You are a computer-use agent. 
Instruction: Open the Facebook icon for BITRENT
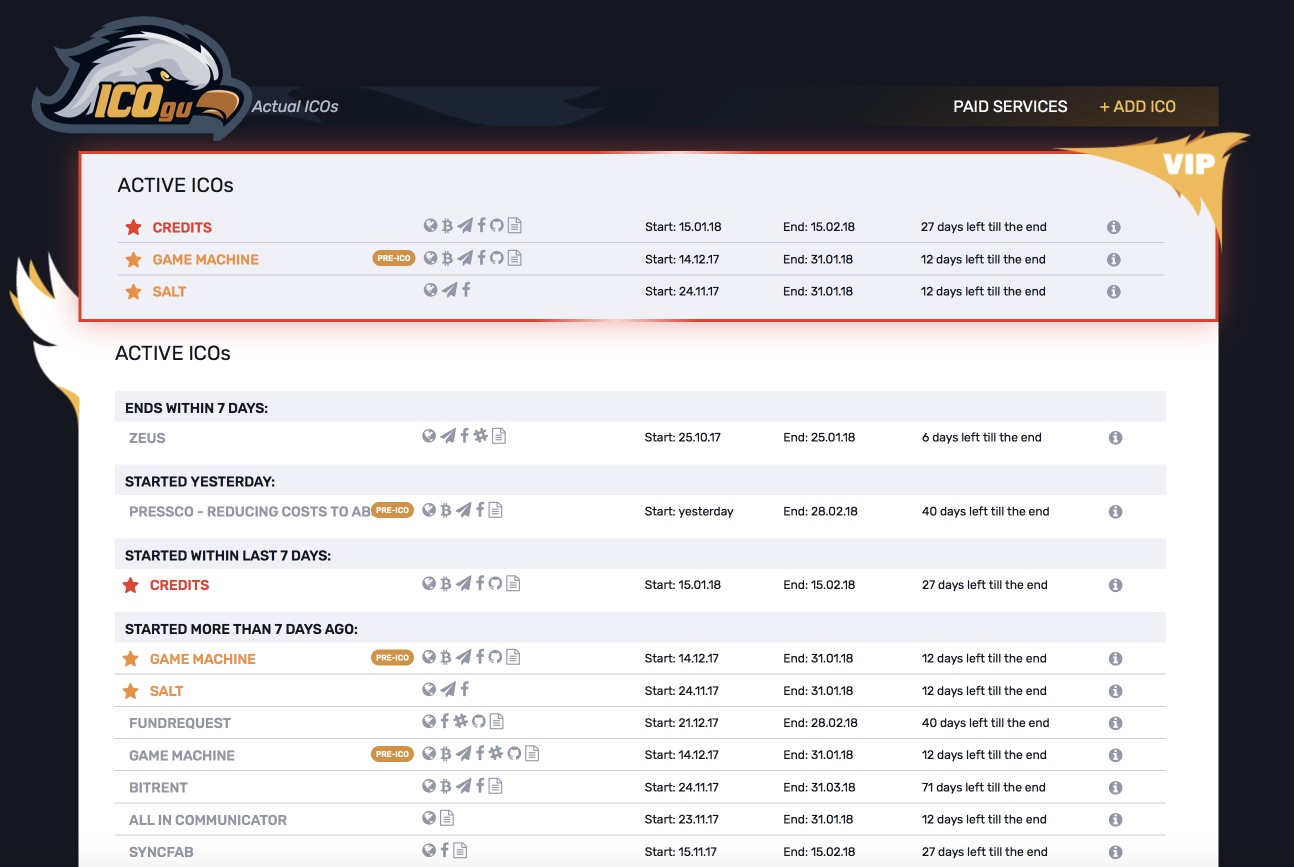[x=480, y=786]
